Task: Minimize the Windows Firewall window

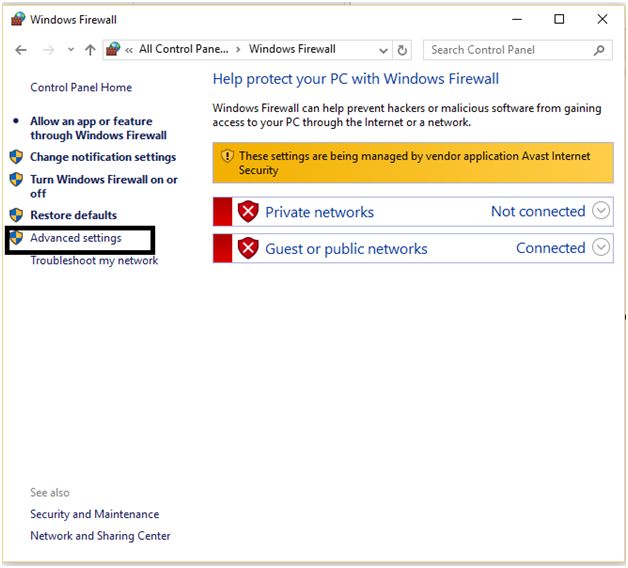Action: [x=517, y=19]
